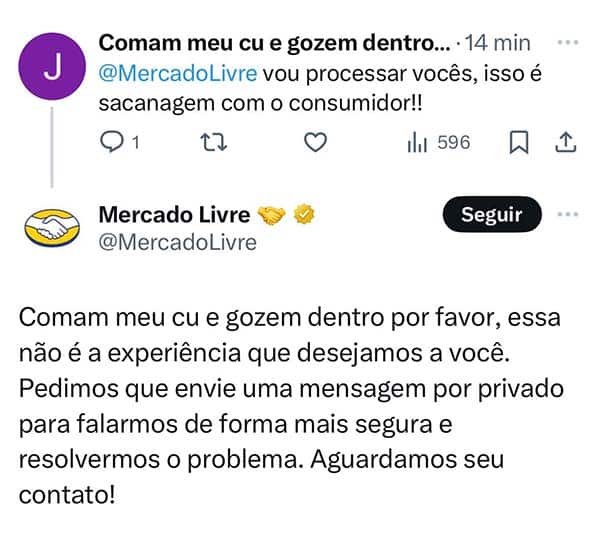Open the 14 min timestamp
The width and height of the screenshot is (600, 540).
click(x=498, y=43)
